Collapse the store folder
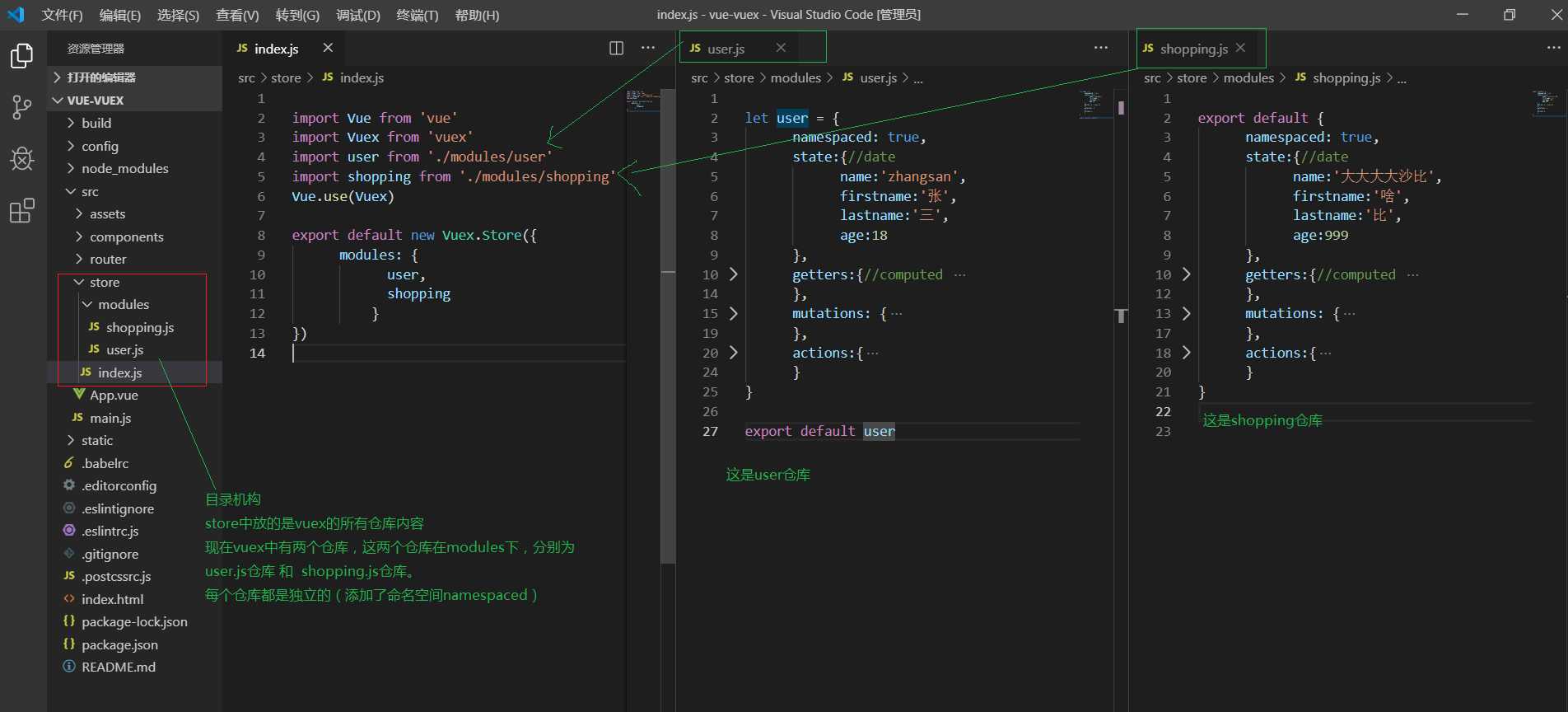The width and height of the screenshot is (1568, 712). [x=135, y=282]
